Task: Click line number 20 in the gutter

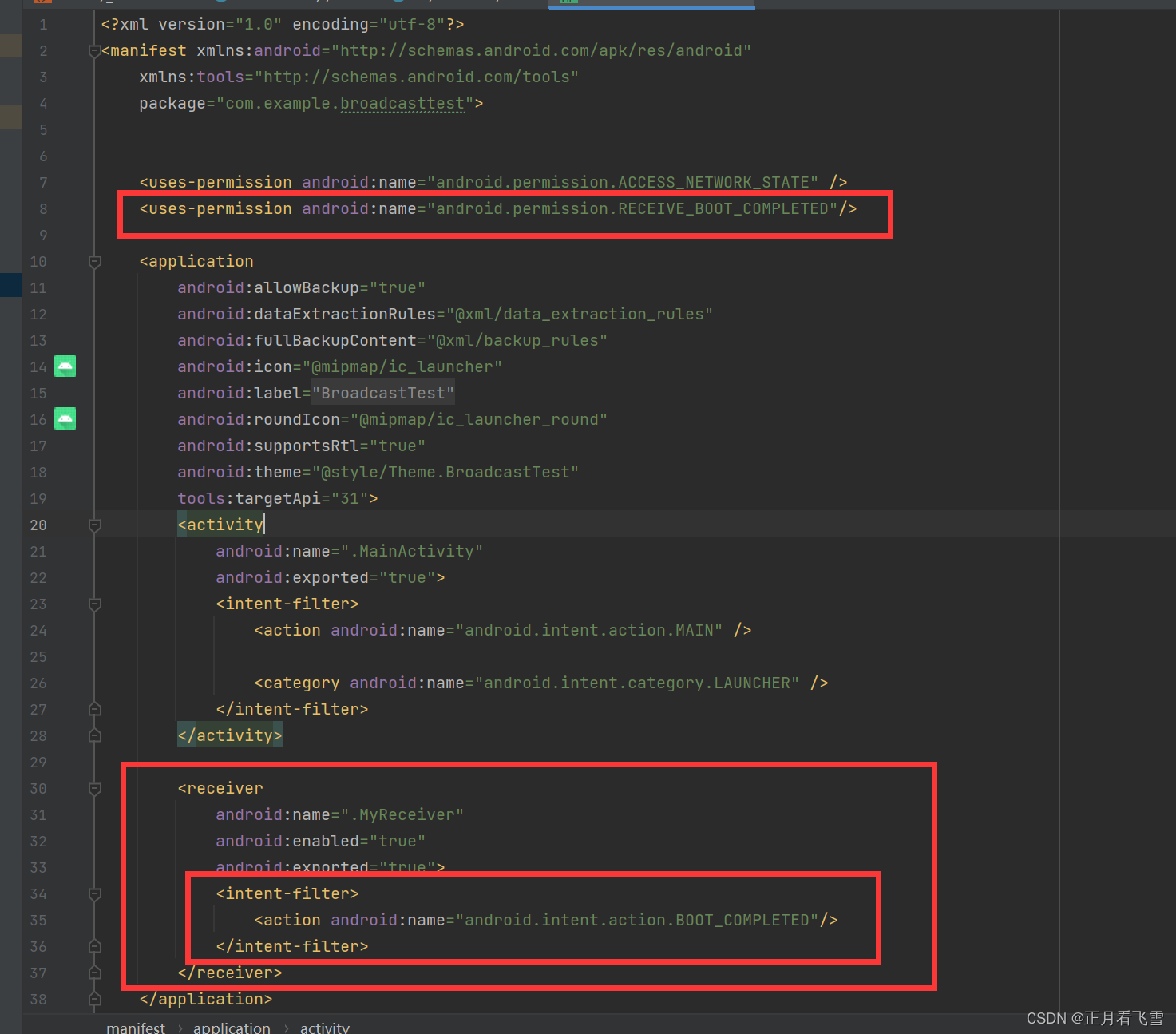Action: pos(38,525)
